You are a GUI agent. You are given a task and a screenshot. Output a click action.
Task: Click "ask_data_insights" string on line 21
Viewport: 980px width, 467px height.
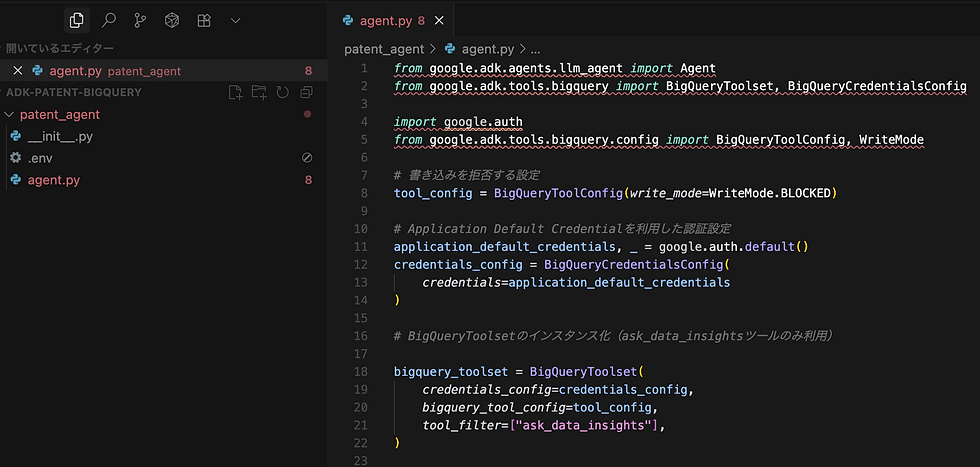[x=587, y=426]
